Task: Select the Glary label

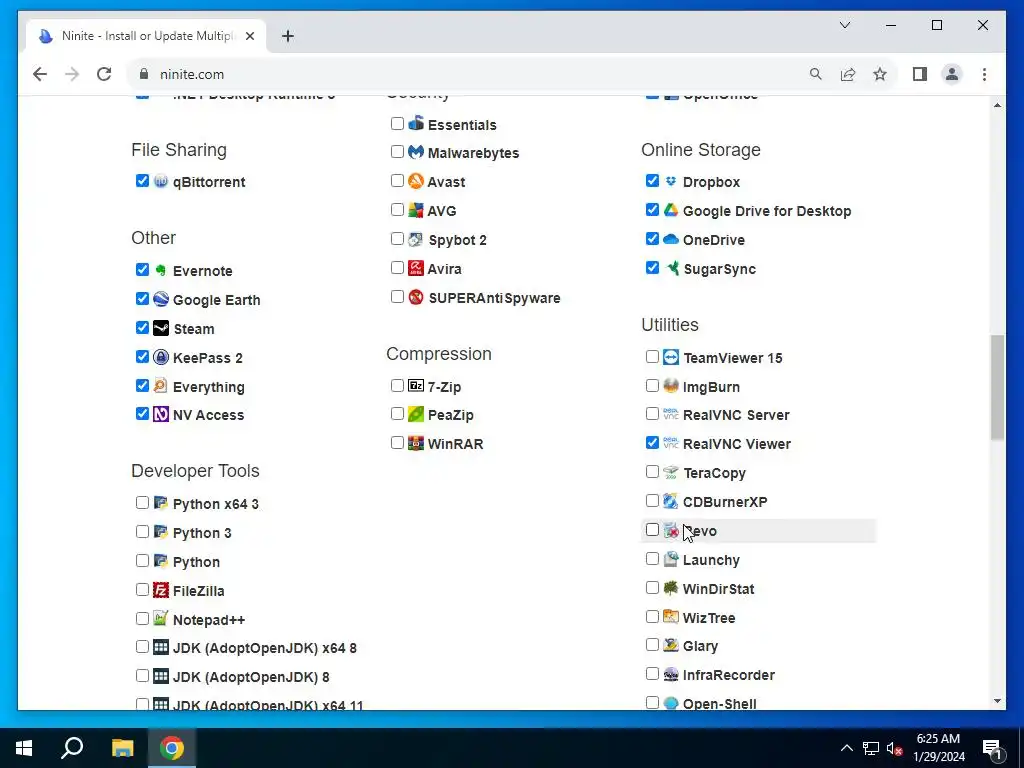Action: [700, 646]
